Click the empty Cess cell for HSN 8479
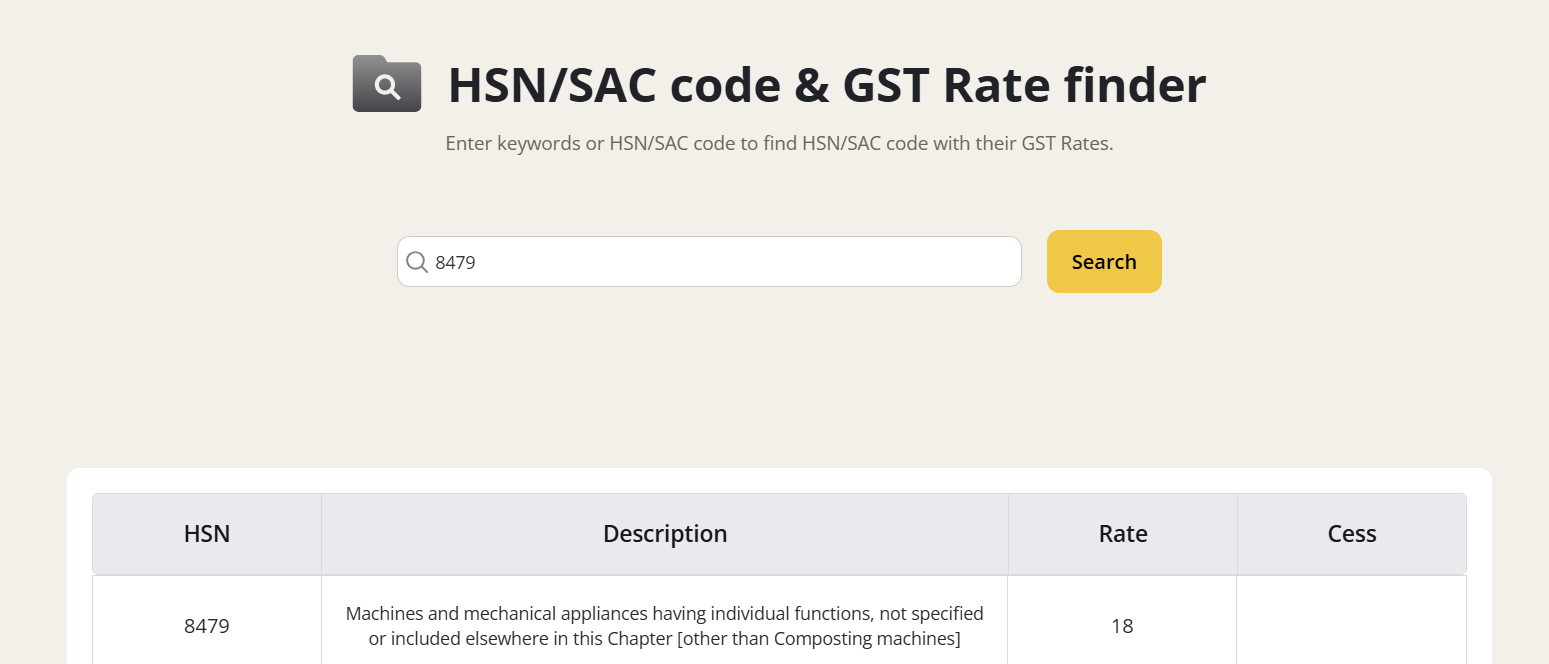This screenshot has height=664, width=1549. pos(1351,625)
